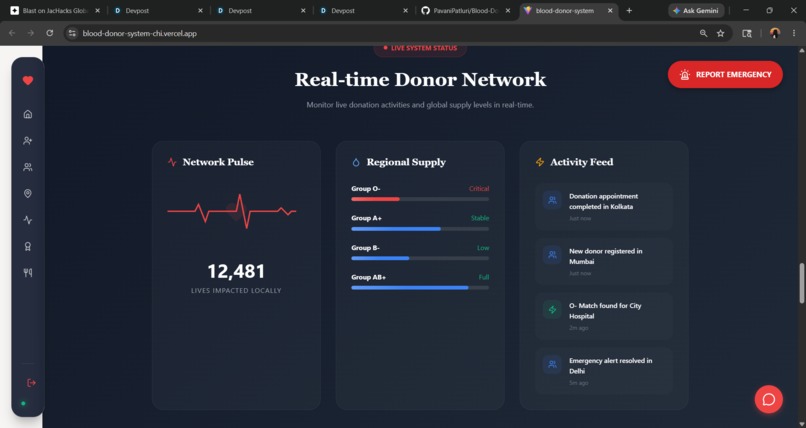
Task: Click the Full status label
Action: pos(484,277)
